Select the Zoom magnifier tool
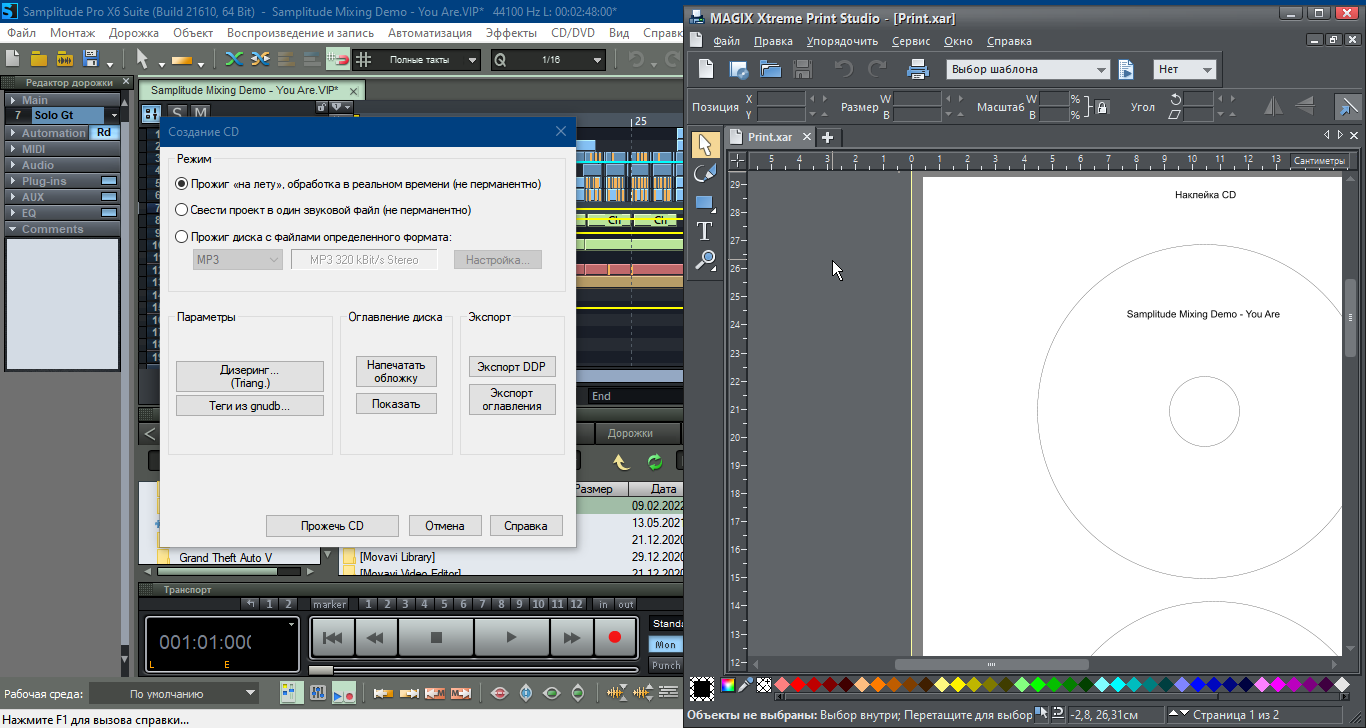 [704, 260]
